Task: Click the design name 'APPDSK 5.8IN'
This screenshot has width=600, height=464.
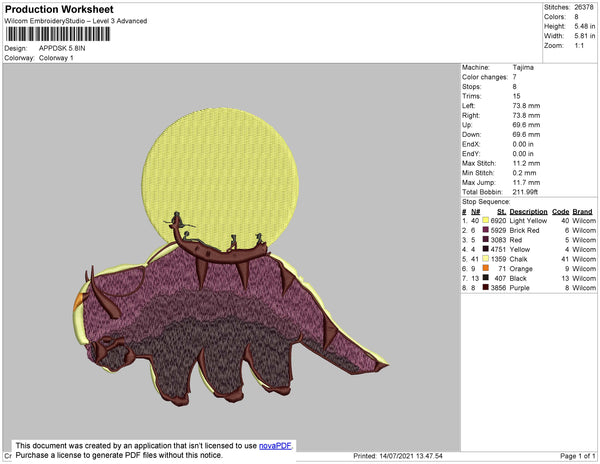Action: pos(62,48)
